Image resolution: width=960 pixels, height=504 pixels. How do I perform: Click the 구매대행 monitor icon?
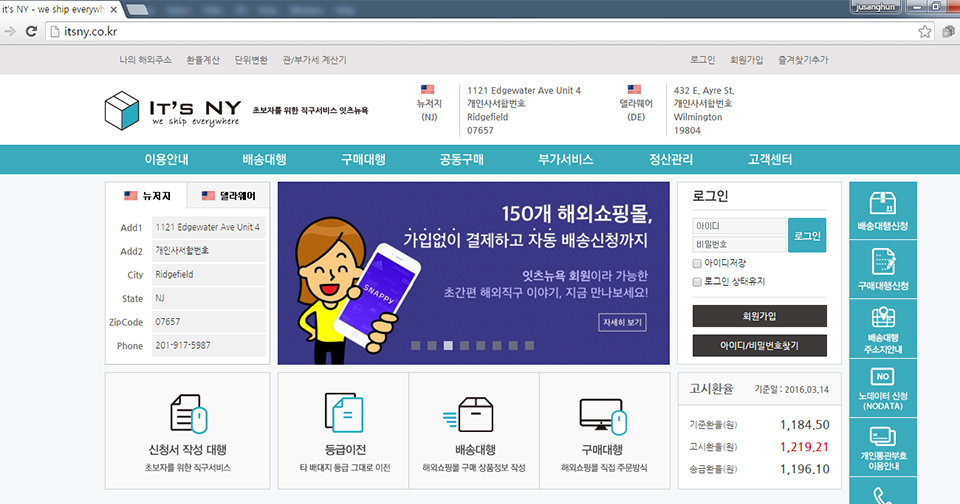[x=600, y=414]
